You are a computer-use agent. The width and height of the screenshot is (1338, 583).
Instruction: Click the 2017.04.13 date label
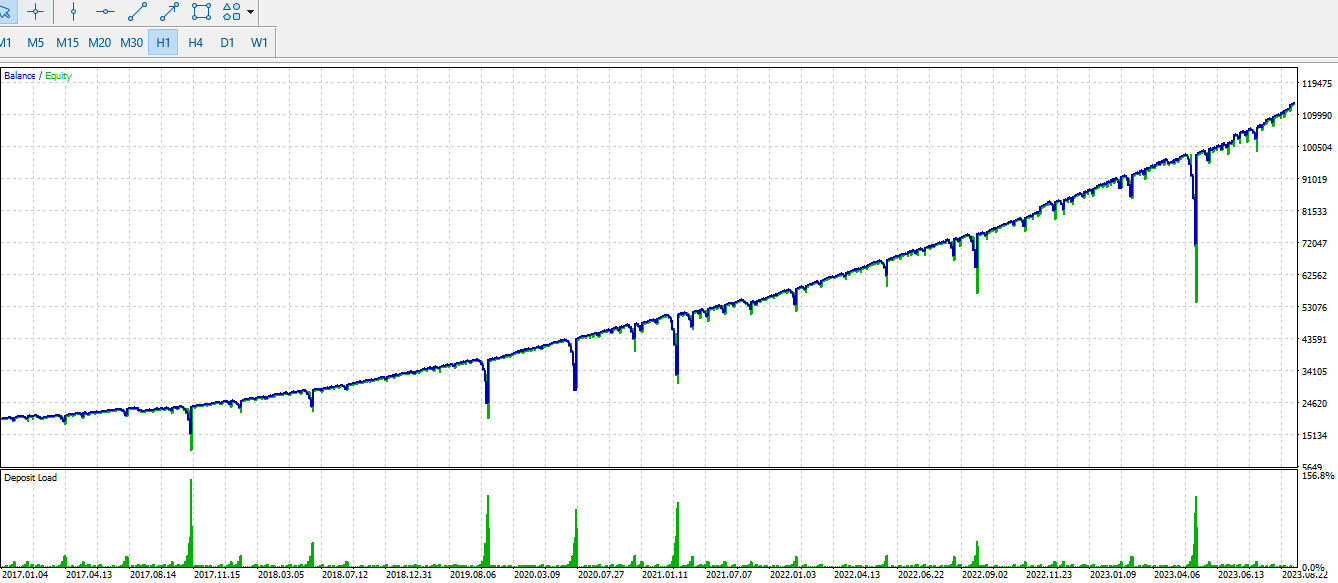click(x=89, y=575)
